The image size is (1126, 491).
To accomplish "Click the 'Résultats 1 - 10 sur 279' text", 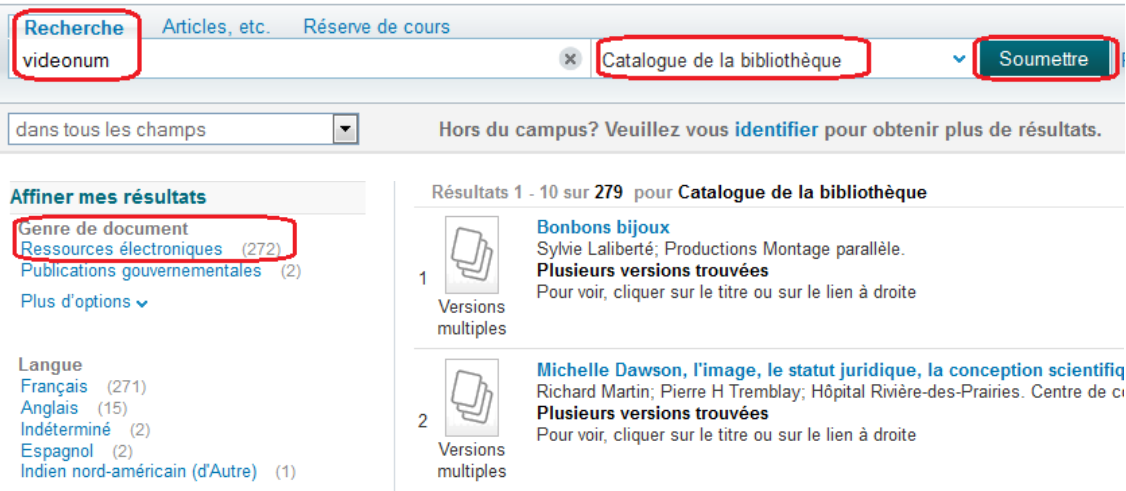I will tap(528, 192).
